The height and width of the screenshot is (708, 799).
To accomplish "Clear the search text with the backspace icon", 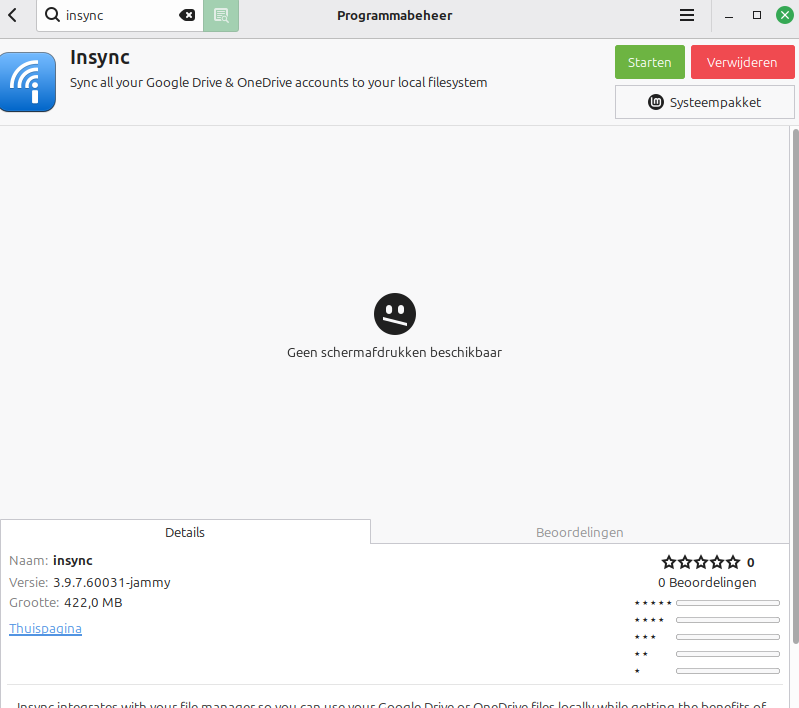I will 187,15.
